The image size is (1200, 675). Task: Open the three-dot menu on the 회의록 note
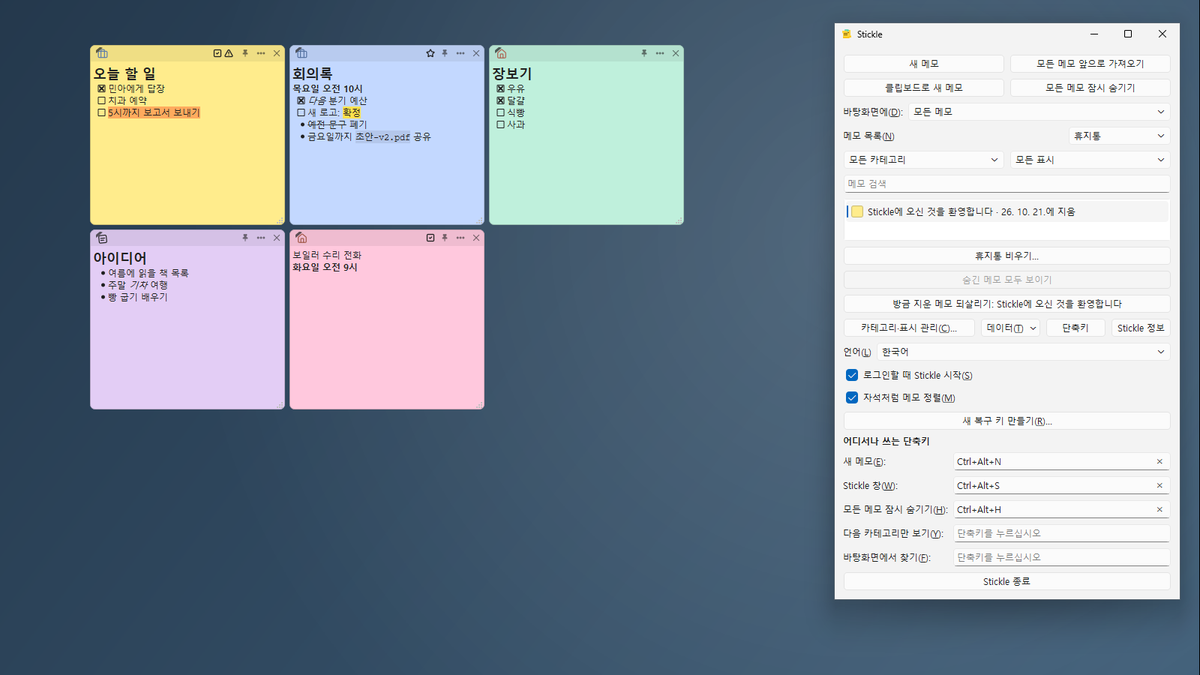pos(460,53)
